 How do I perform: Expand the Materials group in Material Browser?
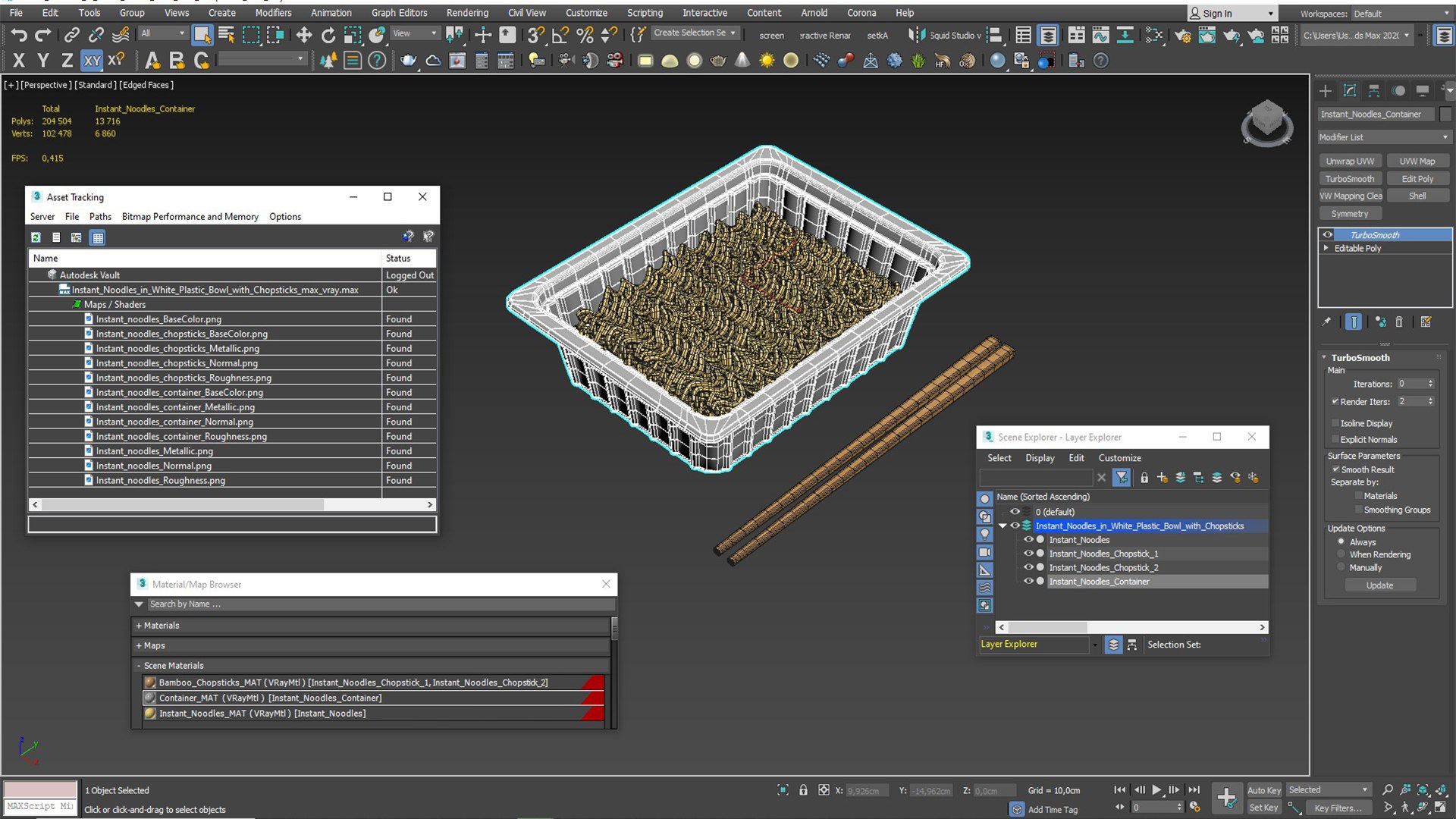pos(139,626)
